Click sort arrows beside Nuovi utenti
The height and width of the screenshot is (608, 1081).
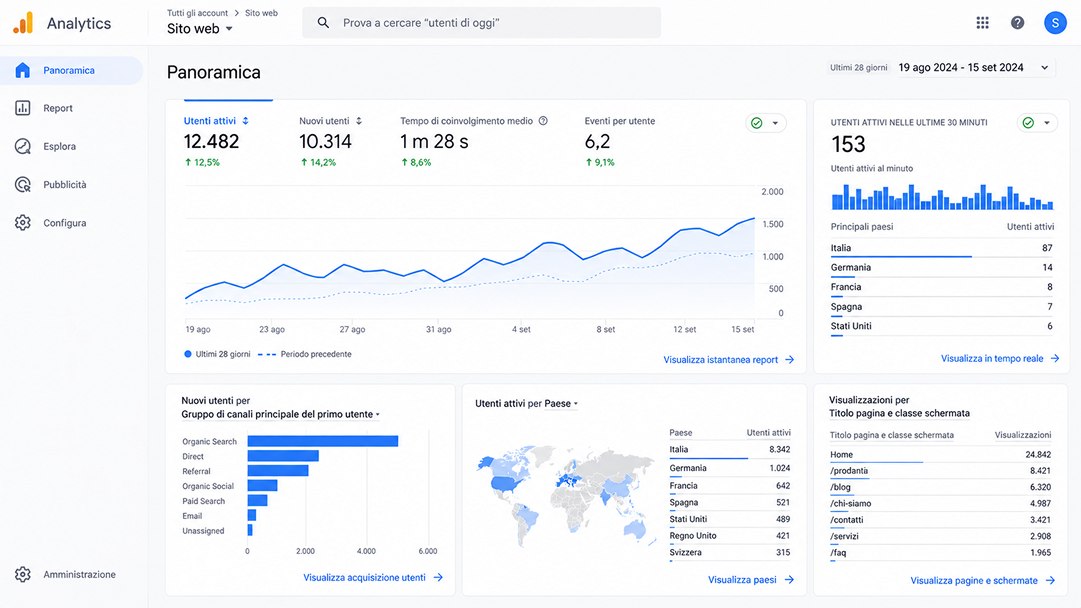point(358,121)
